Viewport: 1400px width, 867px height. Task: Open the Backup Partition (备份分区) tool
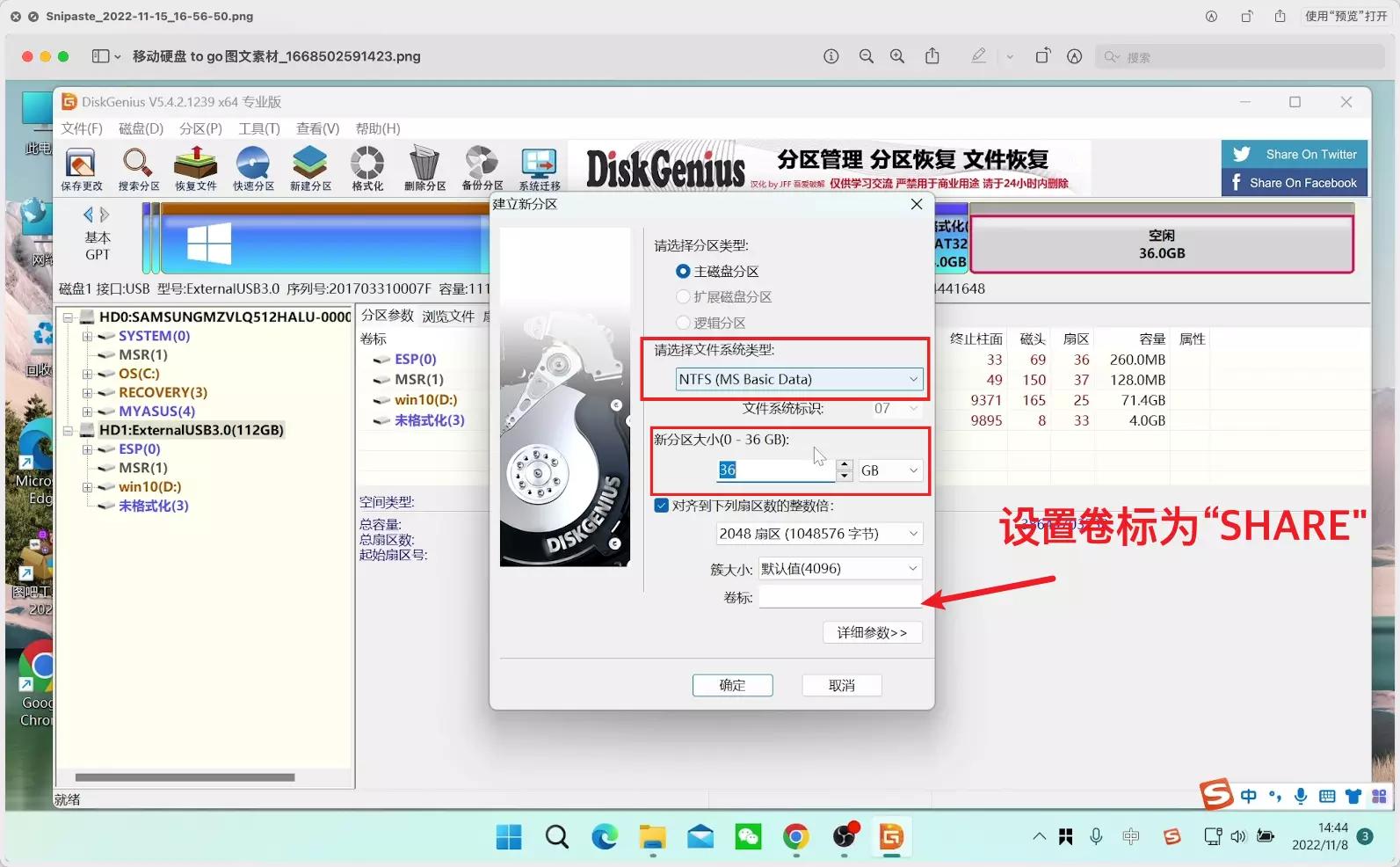click(x=482, y=169)
